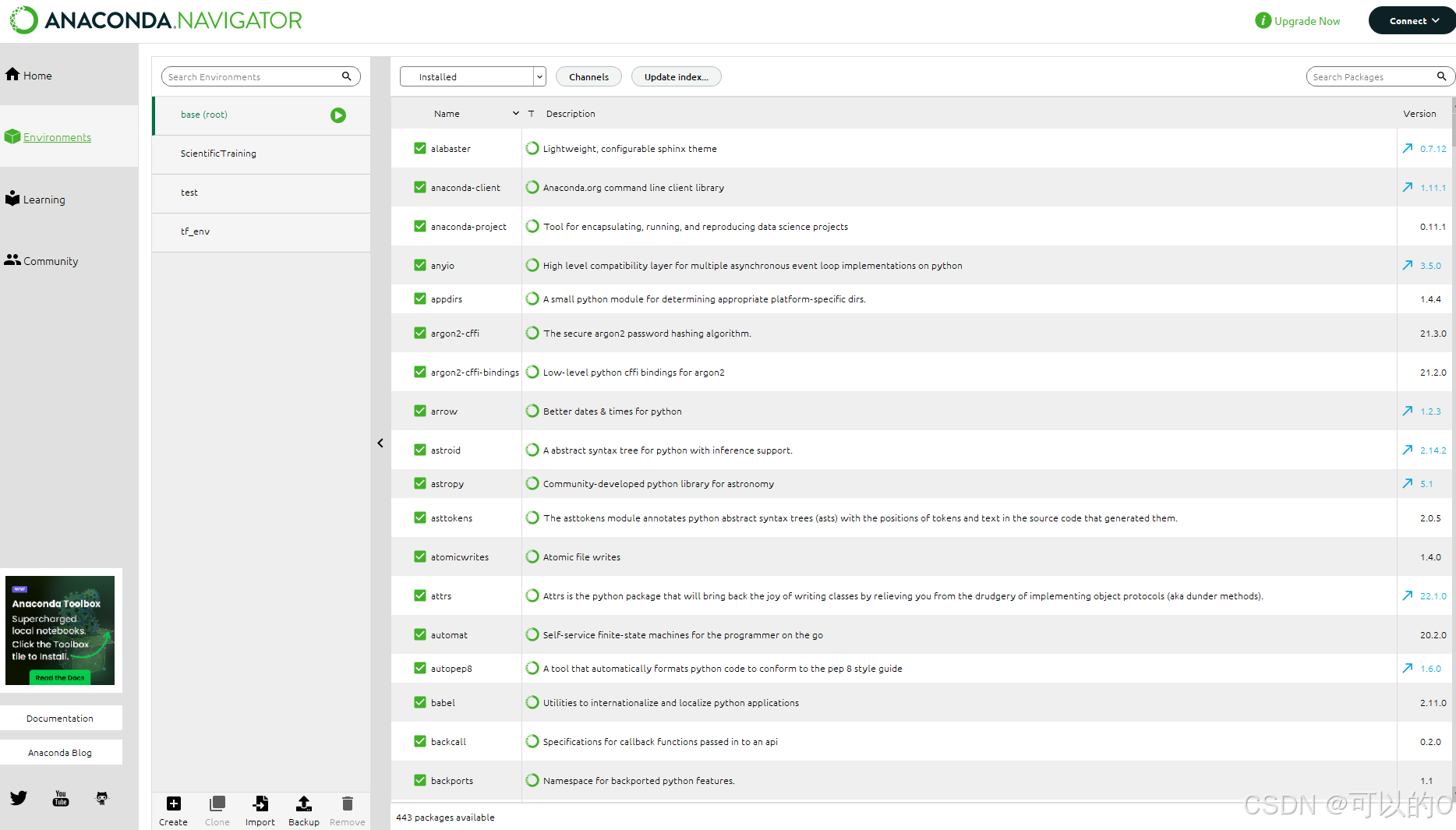The height and width of the screenshot is (830, 1456).
Task: Open the Environments cube icon
Action: pyautogui.click(x=12, y=136)
